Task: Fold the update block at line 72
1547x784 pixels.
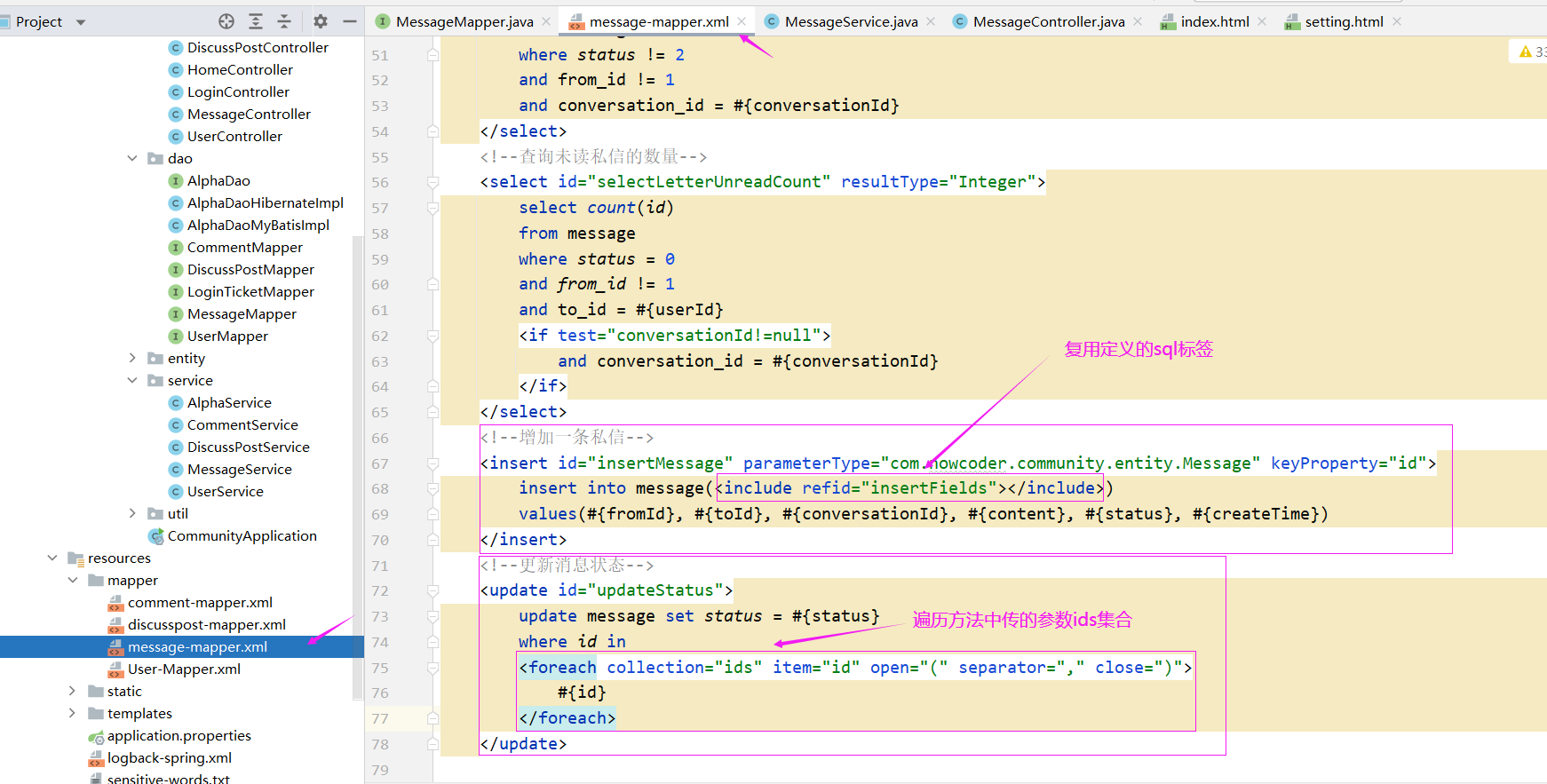Action: [x=432, y=590]
